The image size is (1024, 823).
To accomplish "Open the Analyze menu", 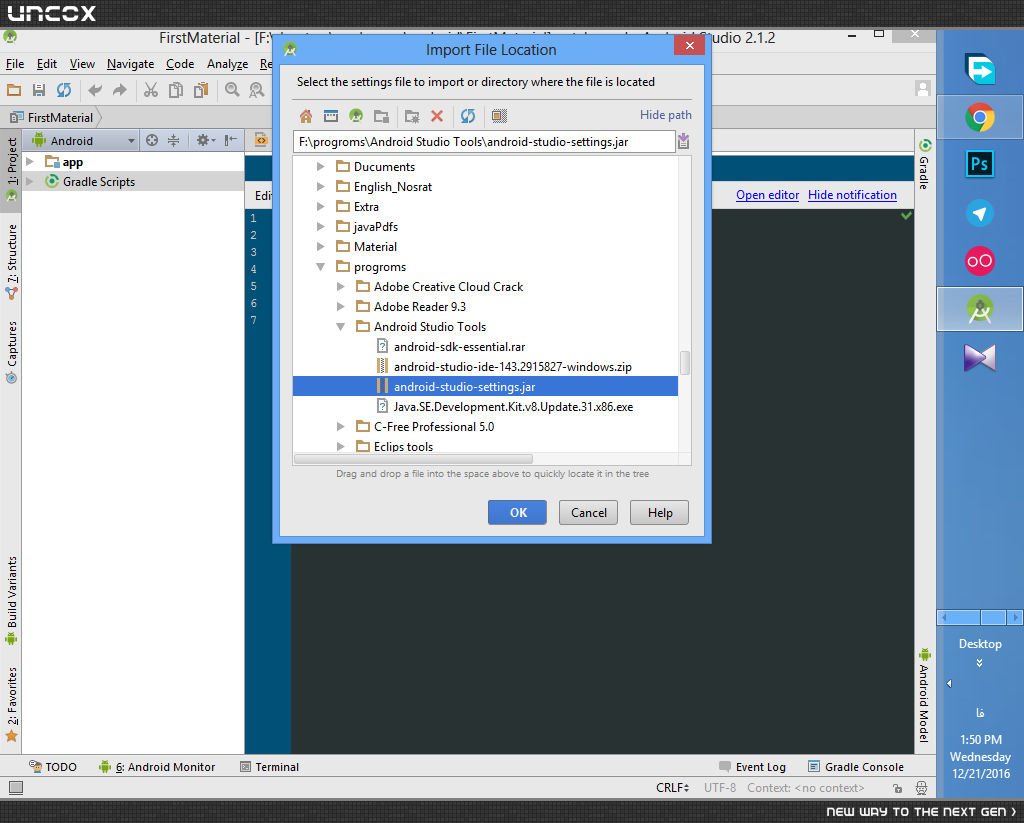I will [x=227, y=64].
